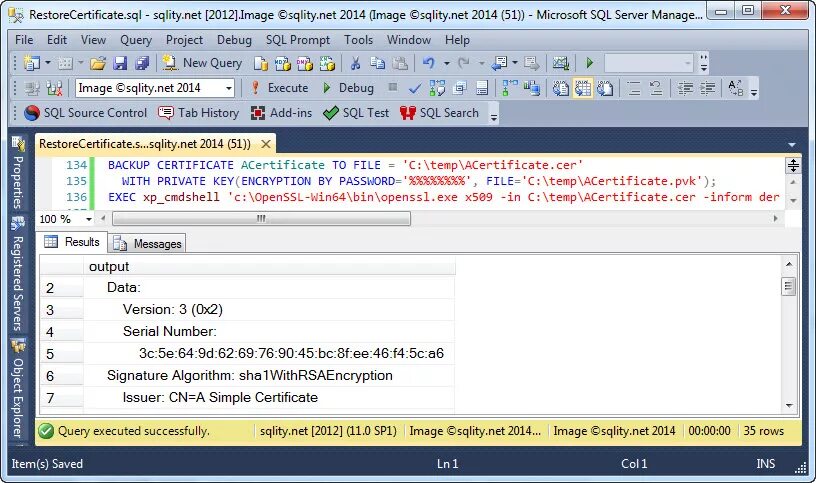The height and width of the screenshot is (483, 816).
Task: Click the New Project icon
Action: [x=32, y=63]
